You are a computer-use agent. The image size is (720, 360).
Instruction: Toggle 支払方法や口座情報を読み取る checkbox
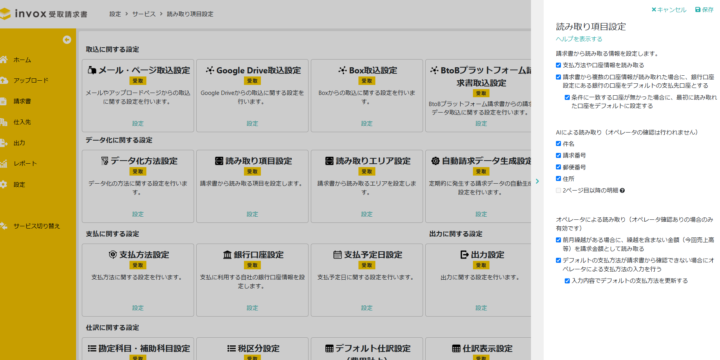(558, 65)
